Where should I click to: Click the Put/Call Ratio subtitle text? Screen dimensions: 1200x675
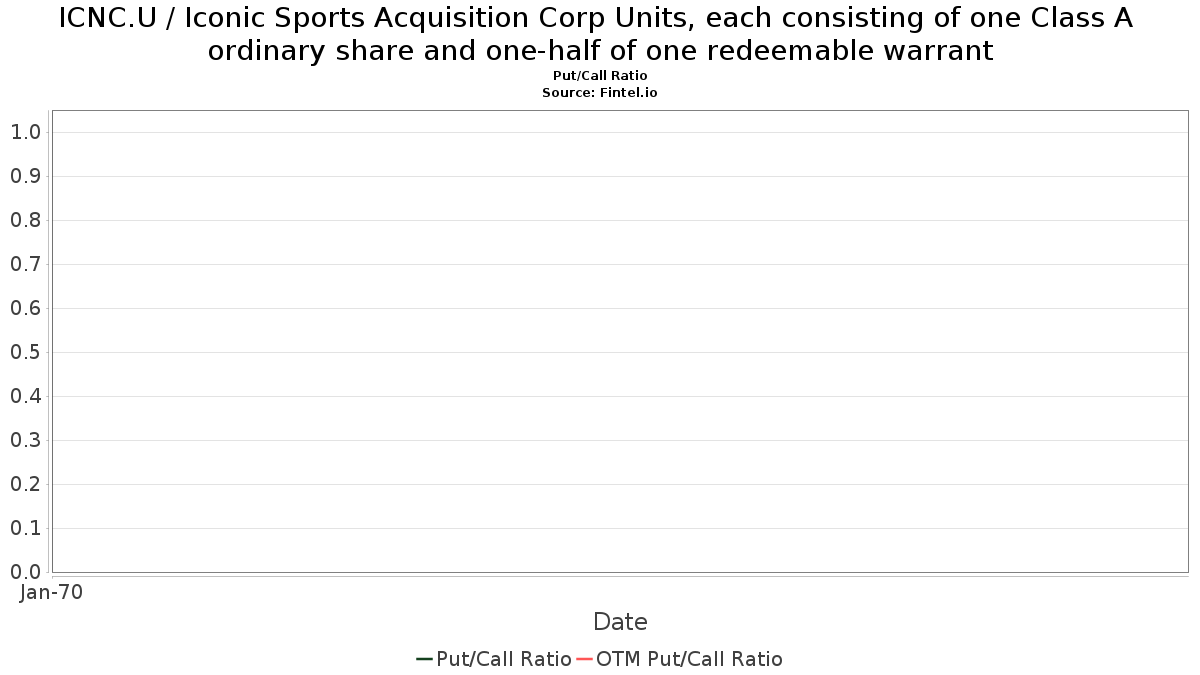(600, 76)
